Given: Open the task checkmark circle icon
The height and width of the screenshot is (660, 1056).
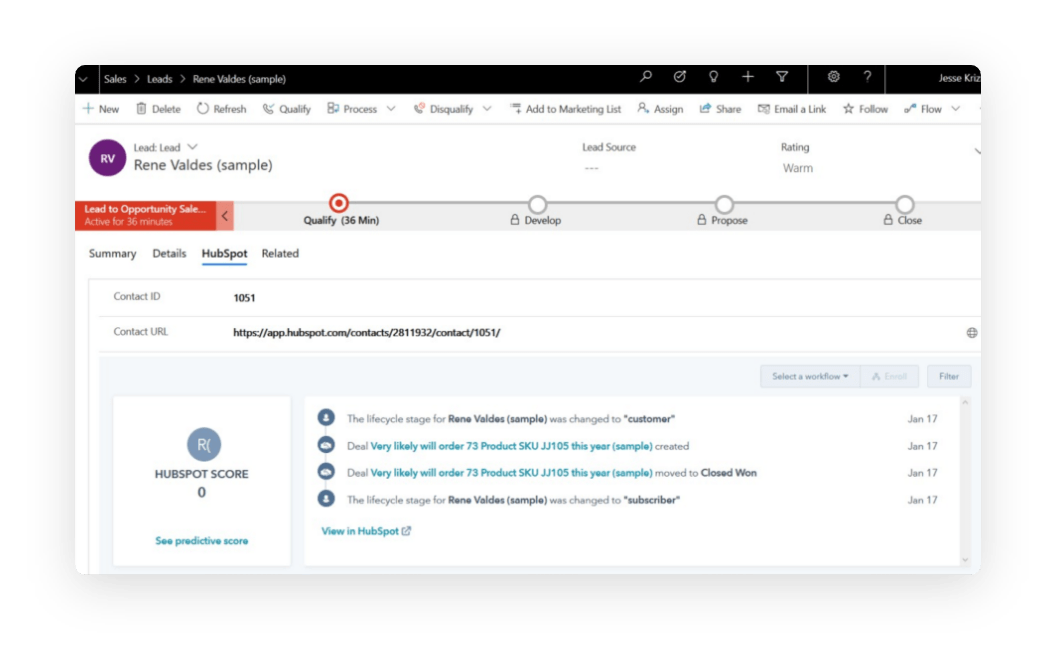Looking at the screenshot, I should pyautogui.click(x=680, y=77).
